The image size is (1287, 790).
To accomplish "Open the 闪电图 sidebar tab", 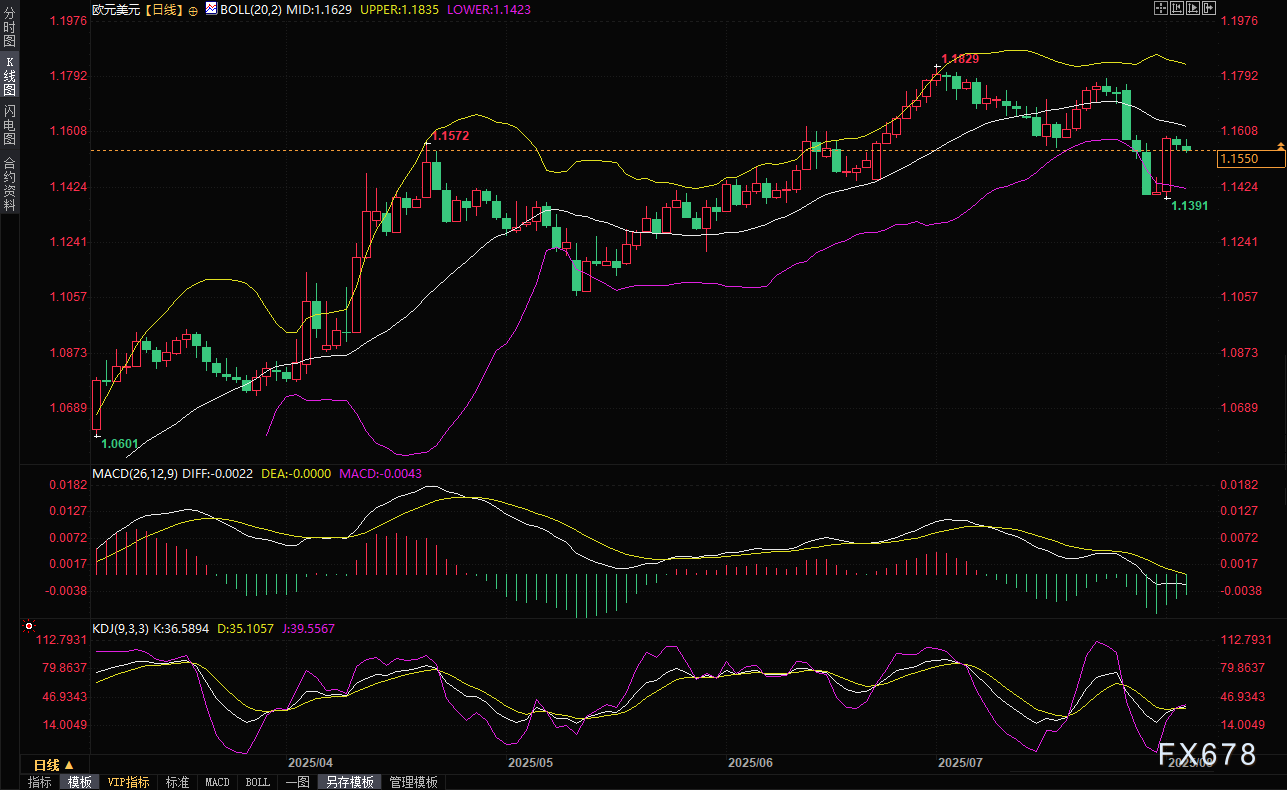I will tap(9, 125).
